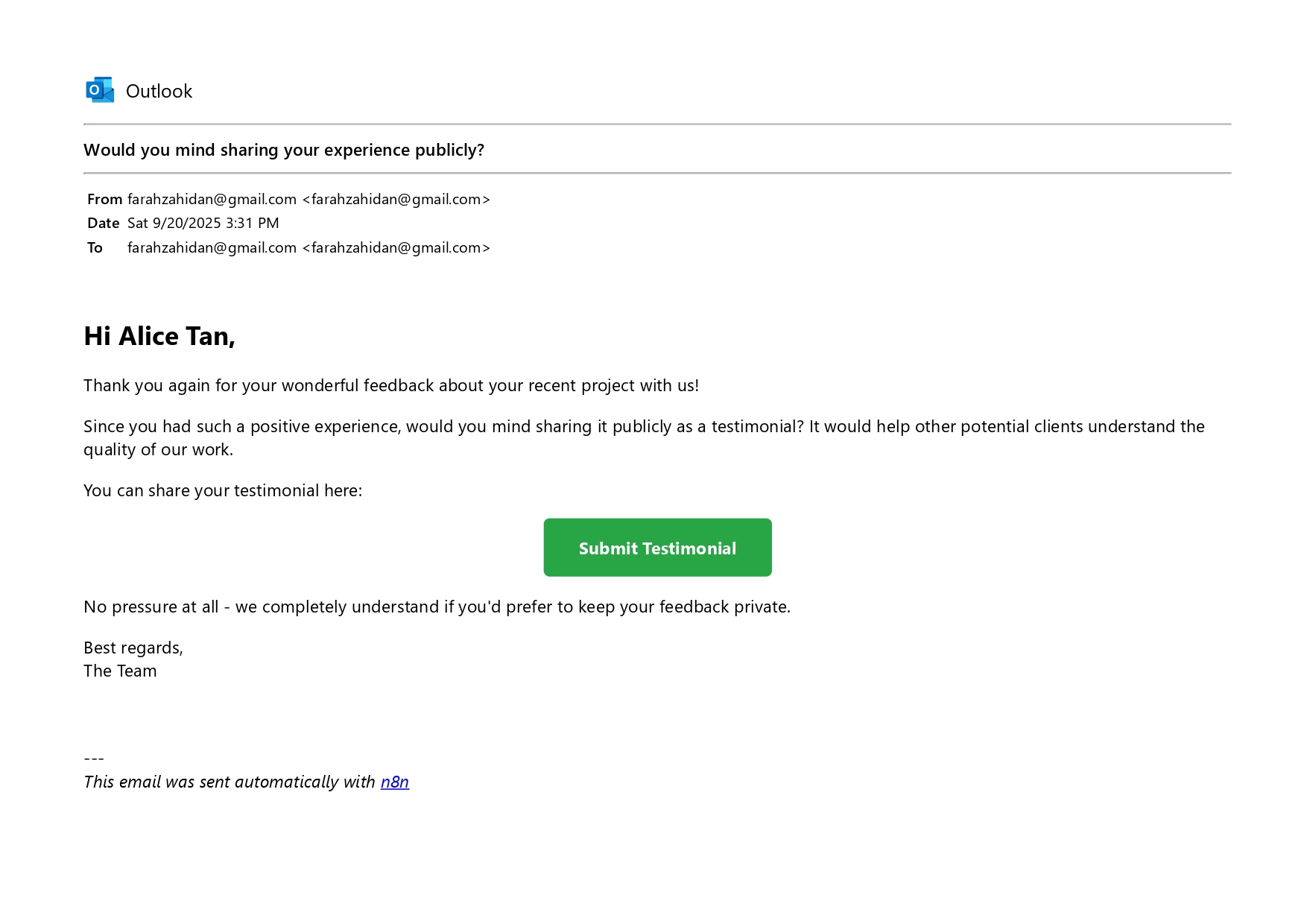Click the Outlook title text
Viewport: 1307px width, 924px height.
pyautogui.click(x=159, y=92)
